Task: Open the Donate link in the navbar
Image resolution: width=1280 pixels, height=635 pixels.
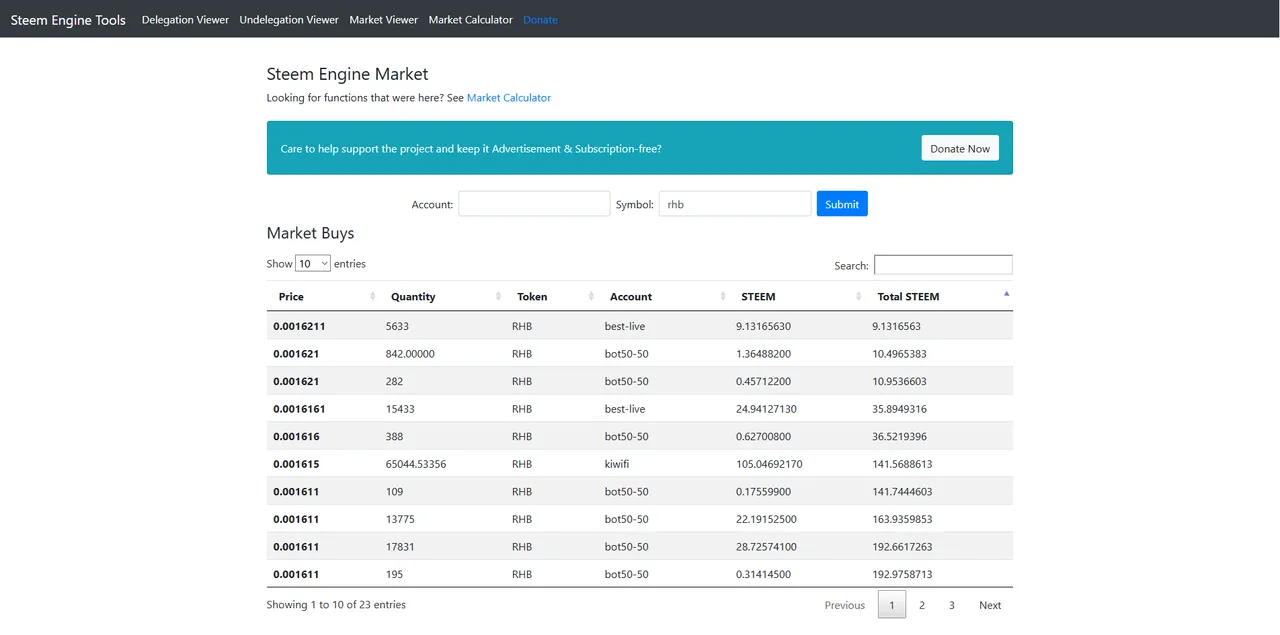Action: click(x=540, y=20)
